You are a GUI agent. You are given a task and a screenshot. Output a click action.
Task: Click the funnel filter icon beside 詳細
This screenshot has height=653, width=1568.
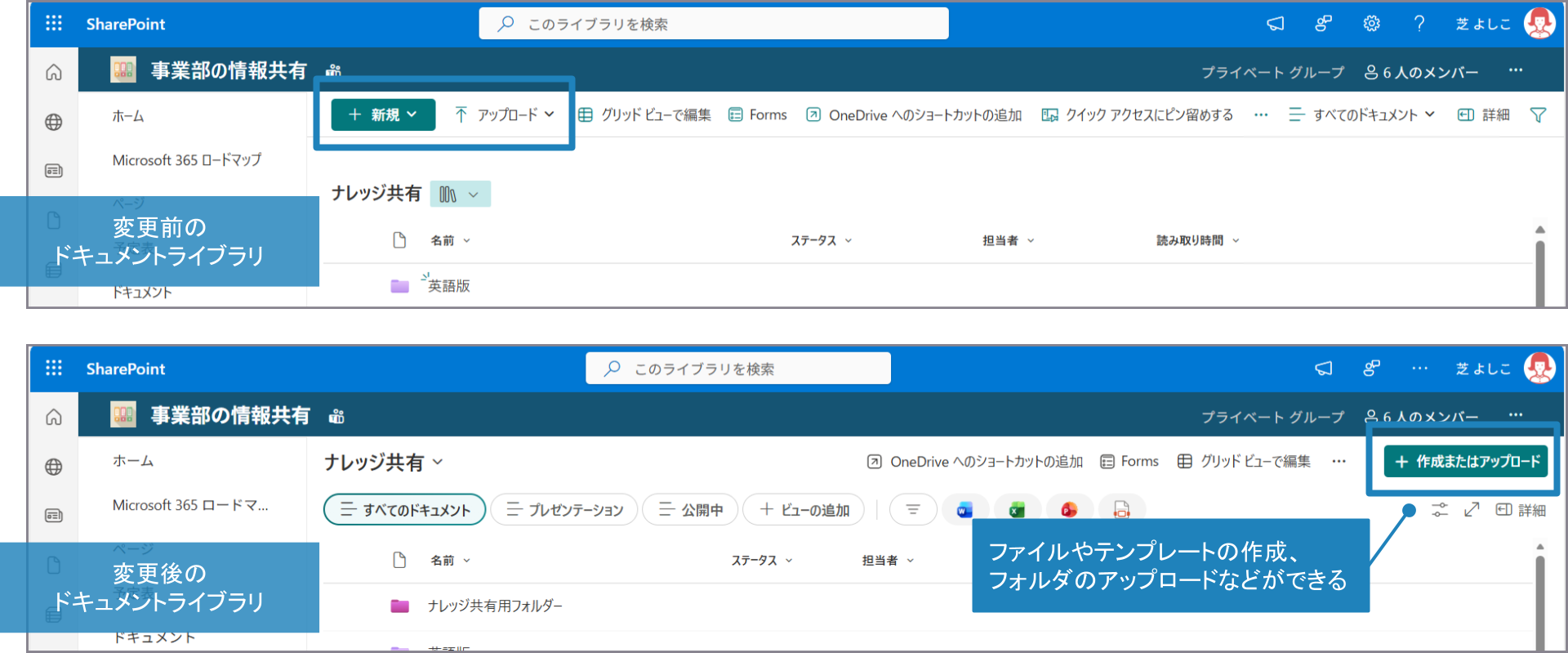[x=1538, y=115]
